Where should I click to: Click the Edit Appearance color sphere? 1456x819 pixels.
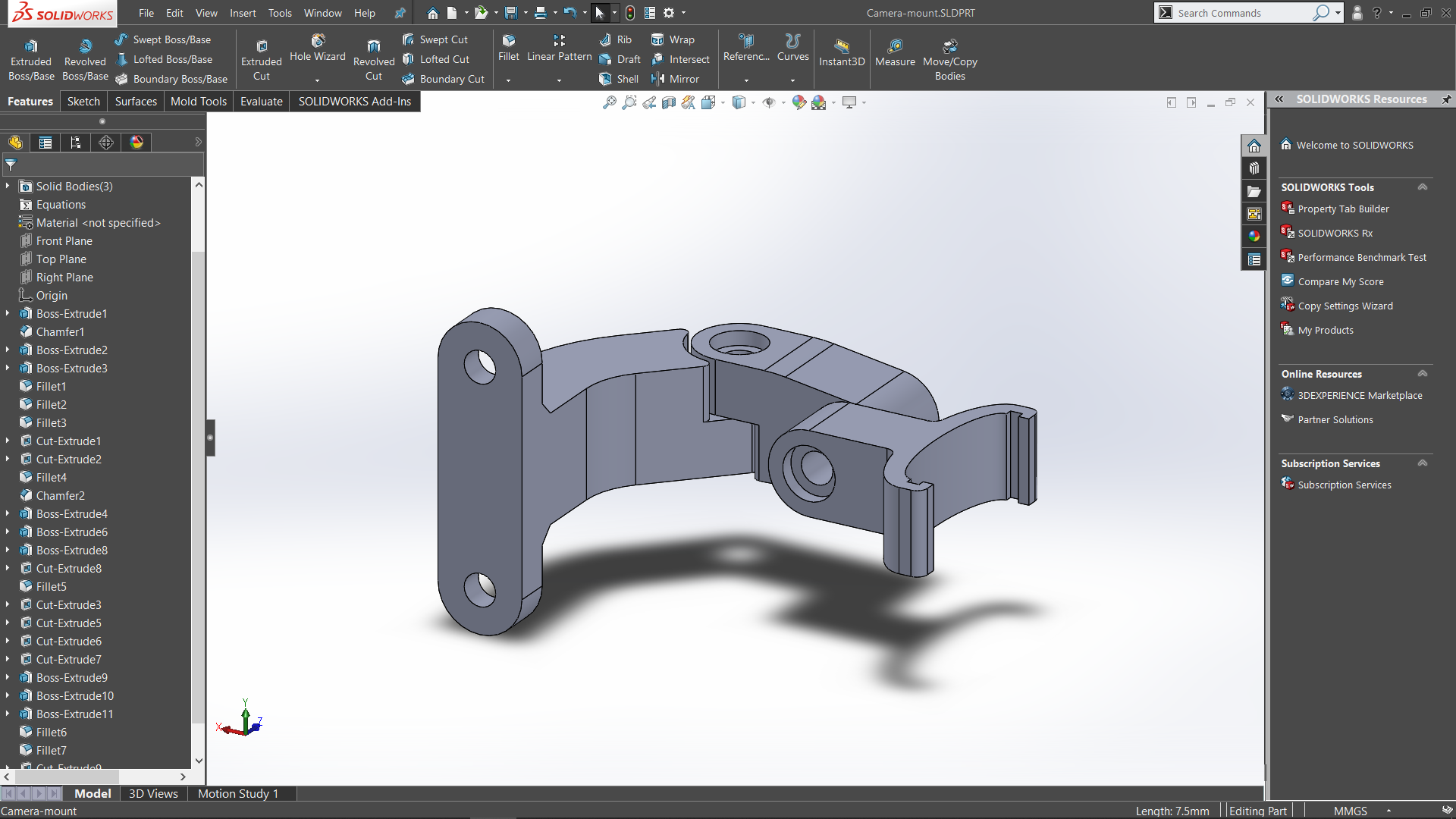[799, 102]
